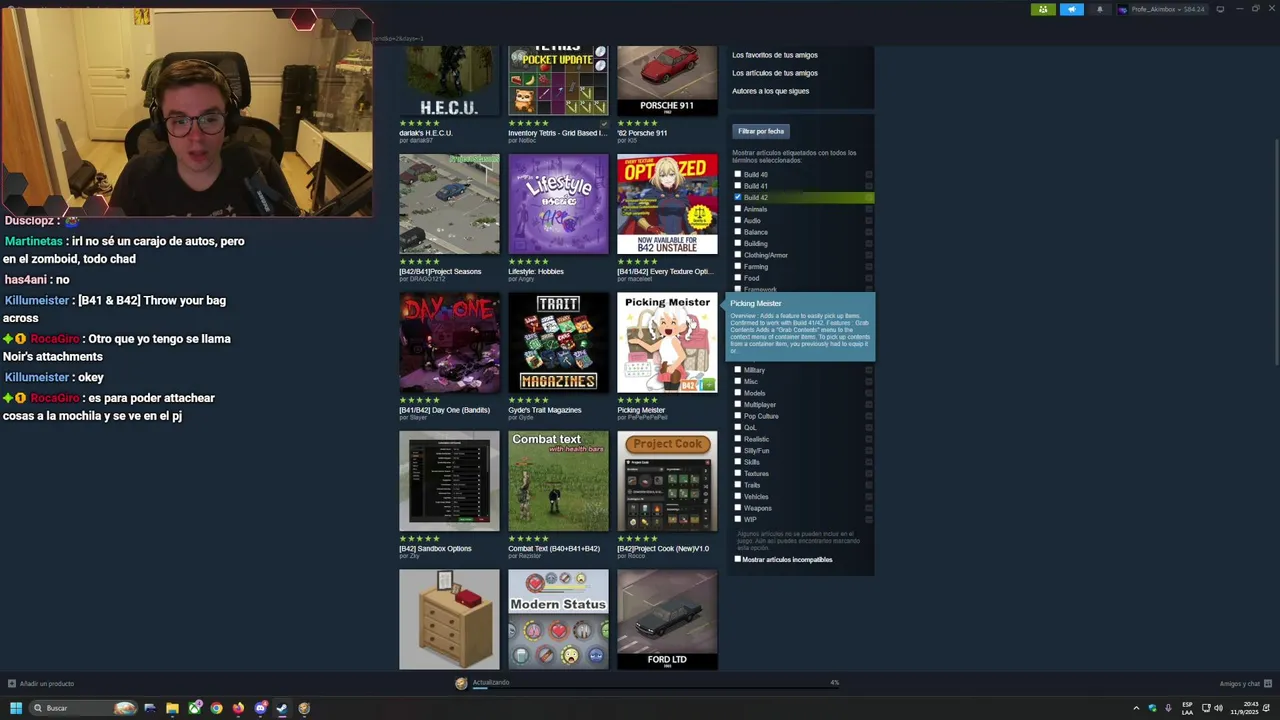Screen dimensions: 1280x720
Task: Open the green friends activity icon
Action: [x=1043, y=9]
